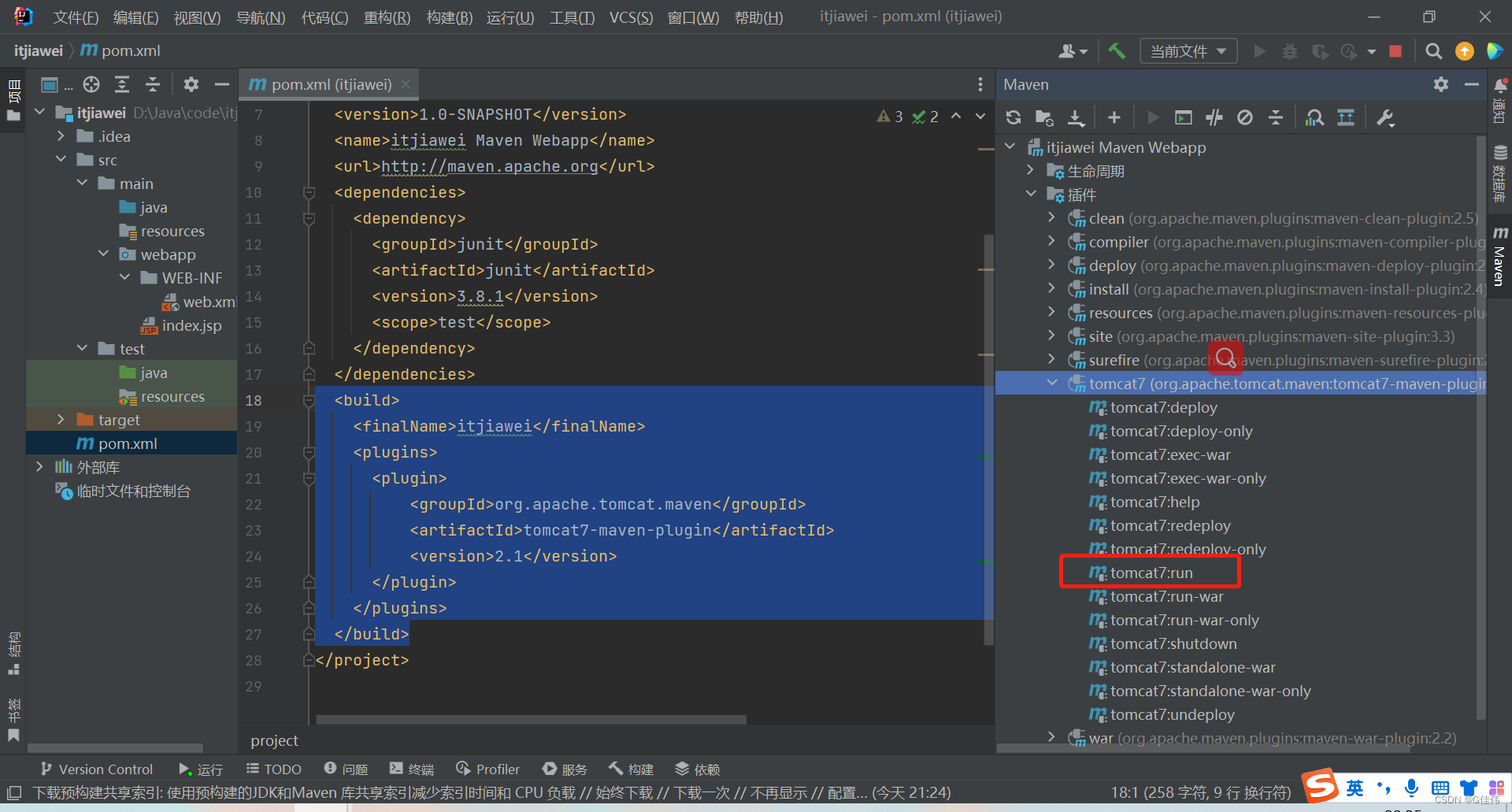This screenshot has width=1512, height=812.
Task: Open the Database side tool window
Action: tap(1500, 173)
